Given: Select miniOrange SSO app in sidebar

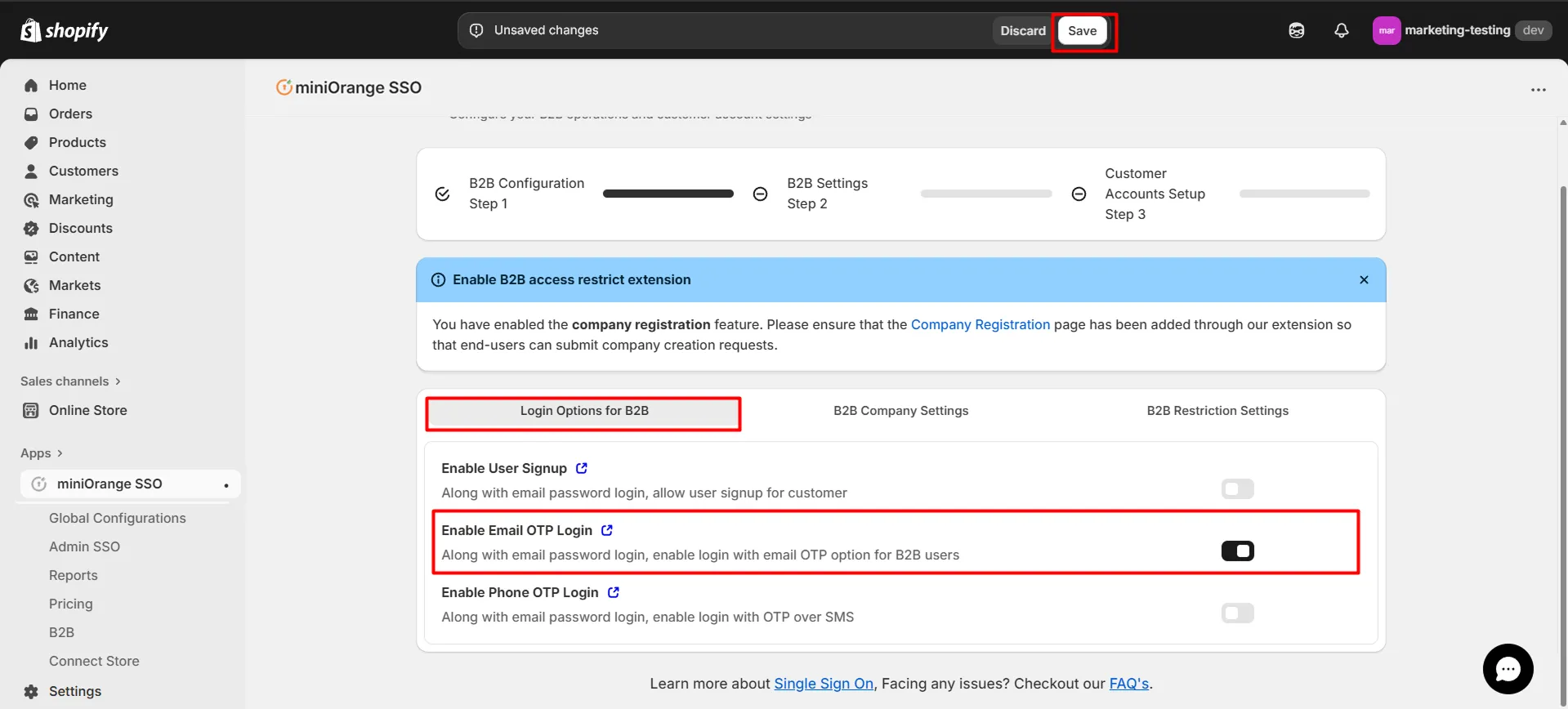Looking at the screenshot, I should coord(130,484).
